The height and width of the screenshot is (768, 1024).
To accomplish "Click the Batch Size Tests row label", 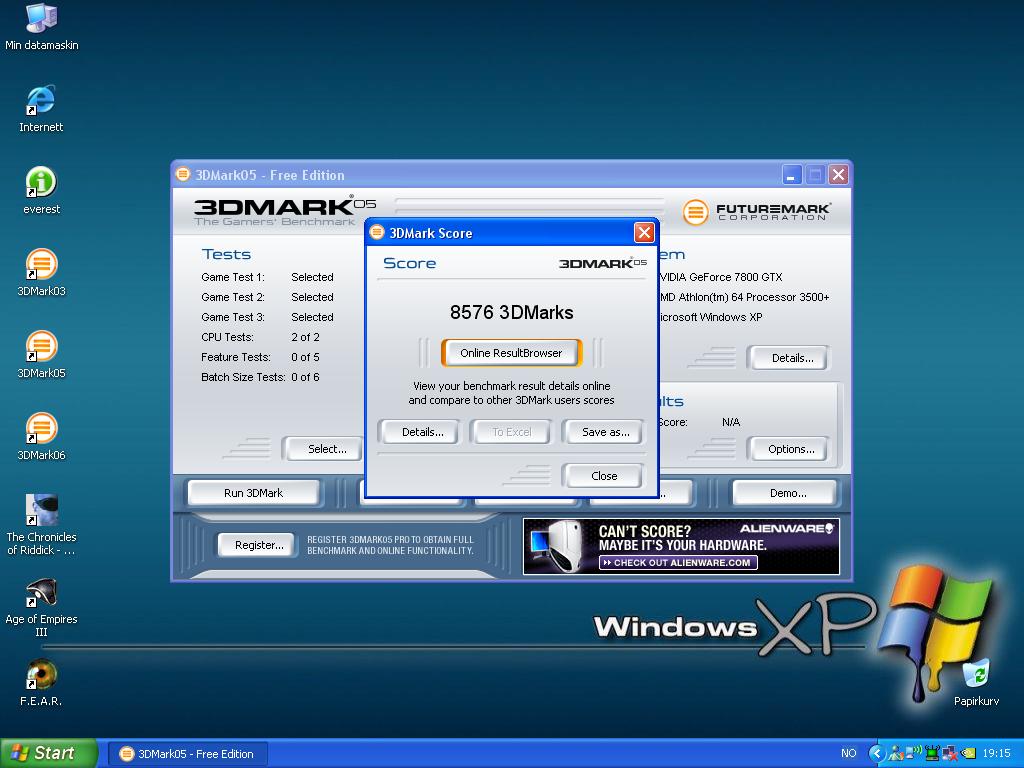I will coord(243,377).
